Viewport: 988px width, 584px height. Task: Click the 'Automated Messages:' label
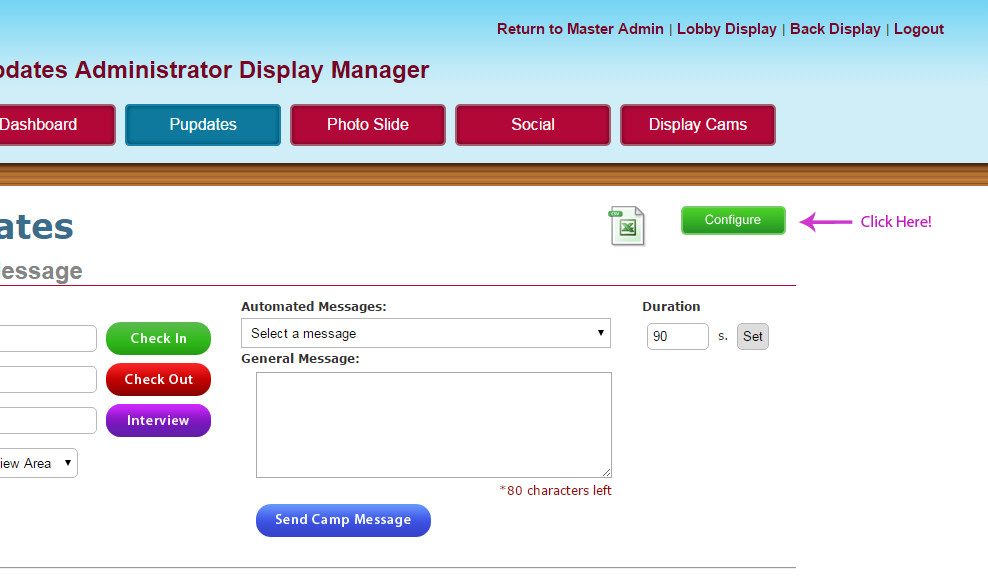tap(314, 307)
